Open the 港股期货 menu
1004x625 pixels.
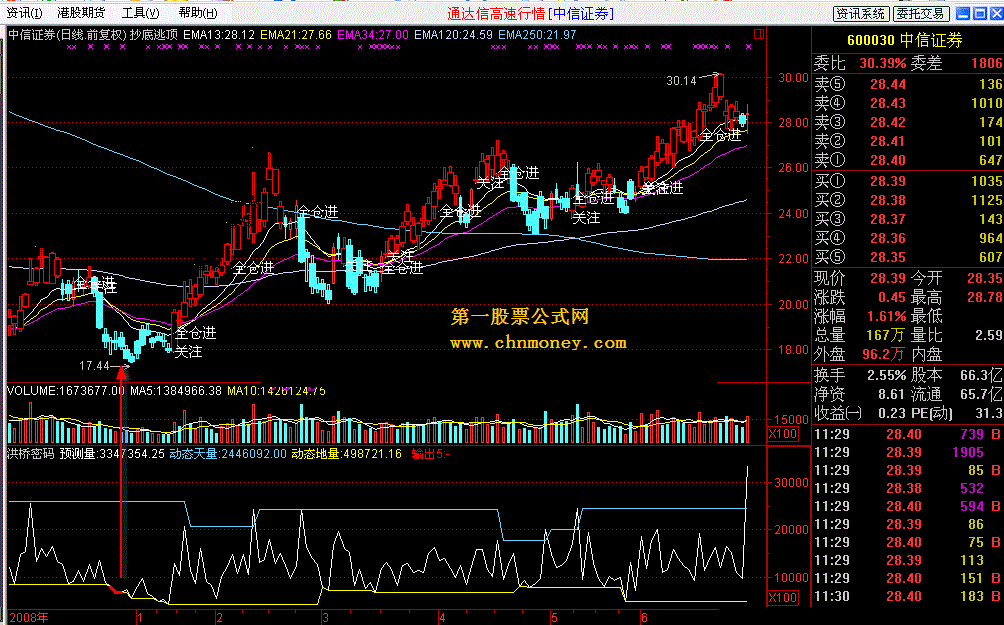[80, 13]
